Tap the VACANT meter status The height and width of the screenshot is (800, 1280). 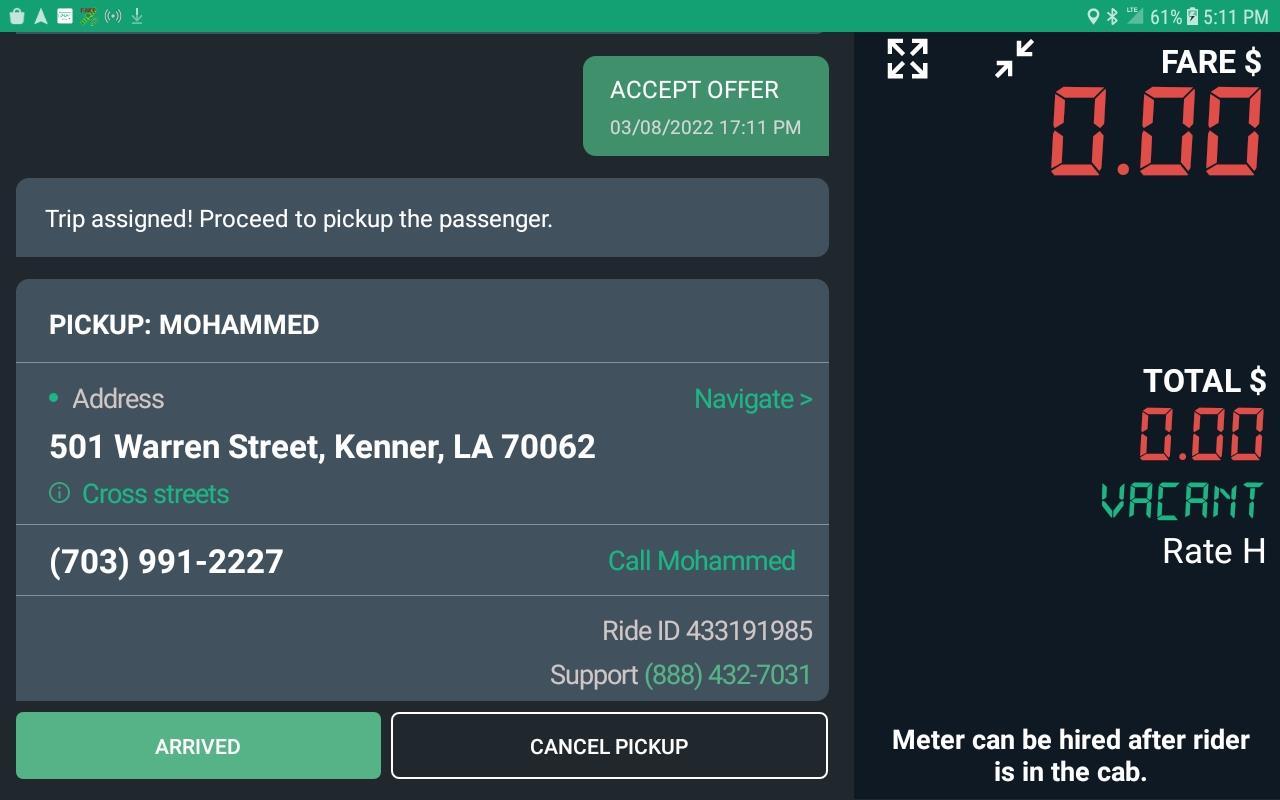point(1182,500)
